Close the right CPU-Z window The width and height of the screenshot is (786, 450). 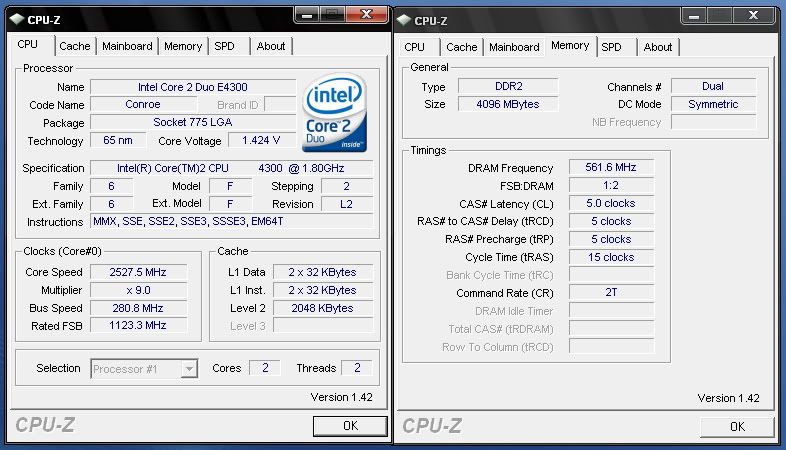(753, 16)
